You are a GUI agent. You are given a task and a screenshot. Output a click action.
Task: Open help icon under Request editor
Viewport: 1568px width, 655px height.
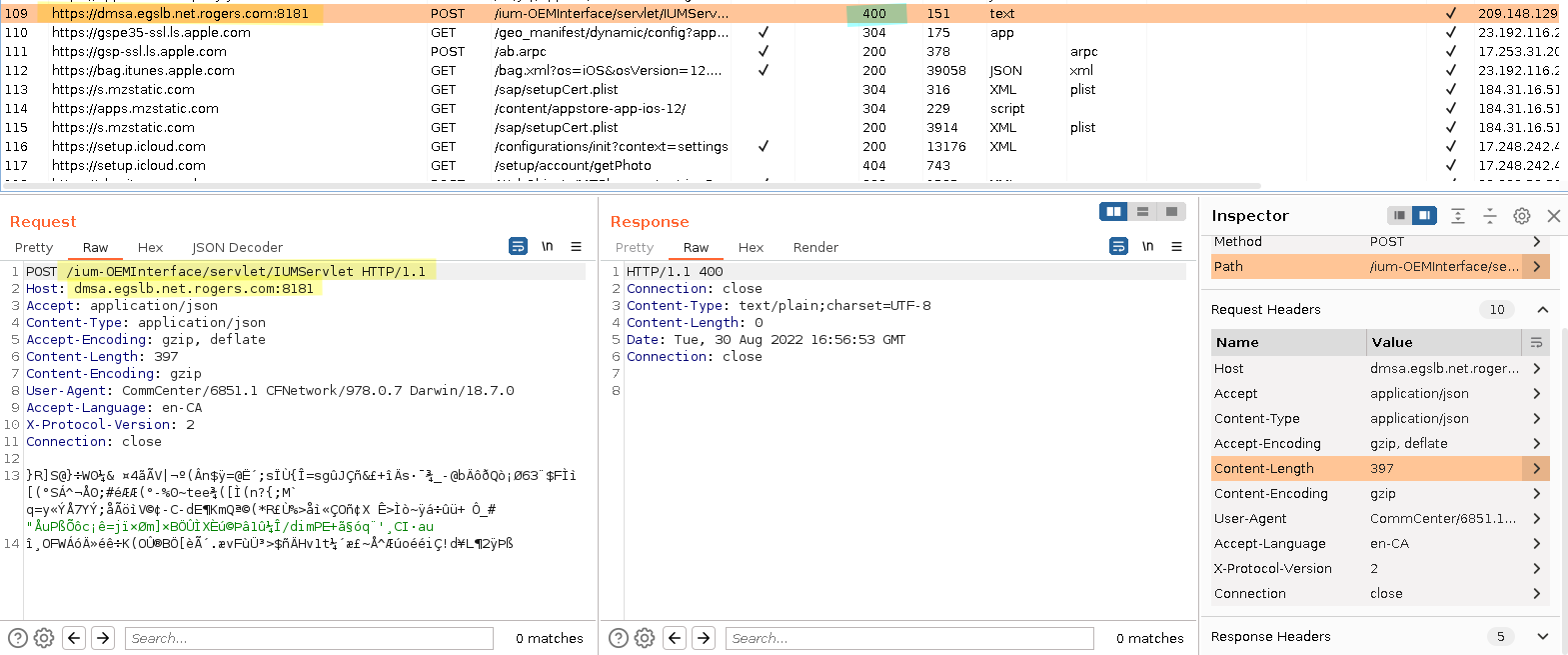tap(18, 638)
